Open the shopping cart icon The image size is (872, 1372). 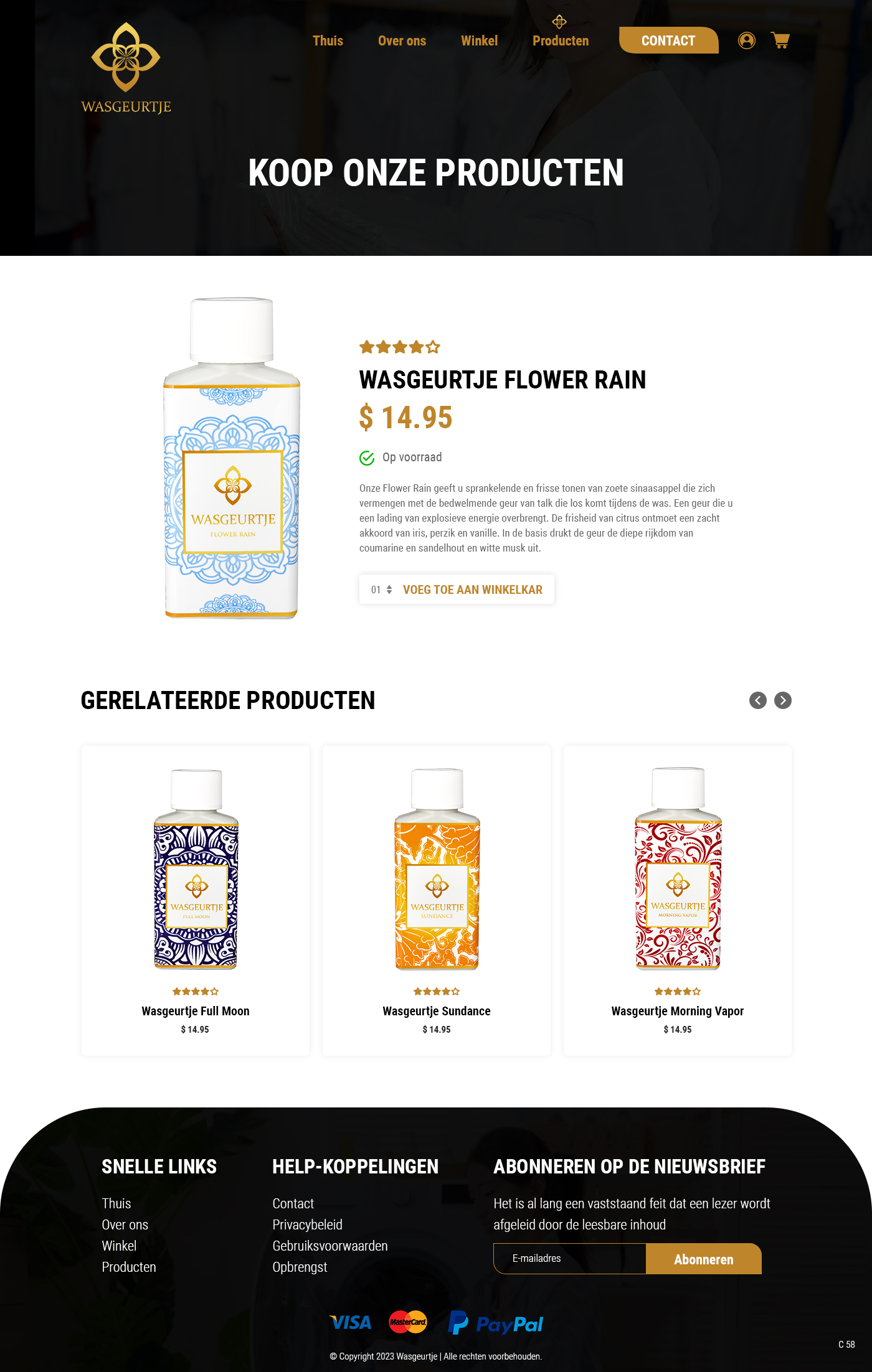780,40
